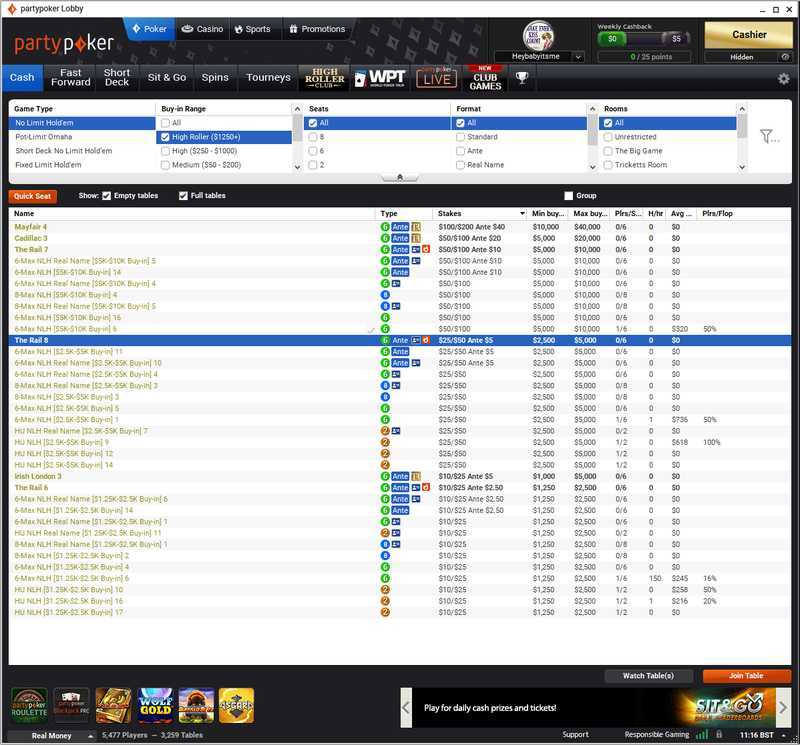Launch the Wolf Gold casino game

pyautogui.click(x=155, y=706)
